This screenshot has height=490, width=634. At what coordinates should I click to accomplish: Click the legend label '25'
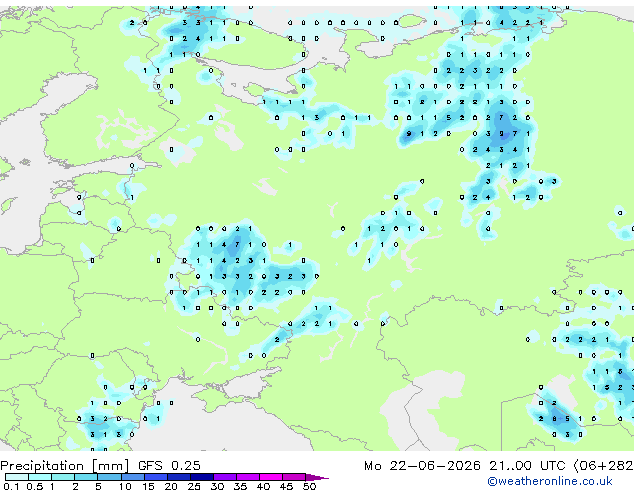(x=194, y=486)
